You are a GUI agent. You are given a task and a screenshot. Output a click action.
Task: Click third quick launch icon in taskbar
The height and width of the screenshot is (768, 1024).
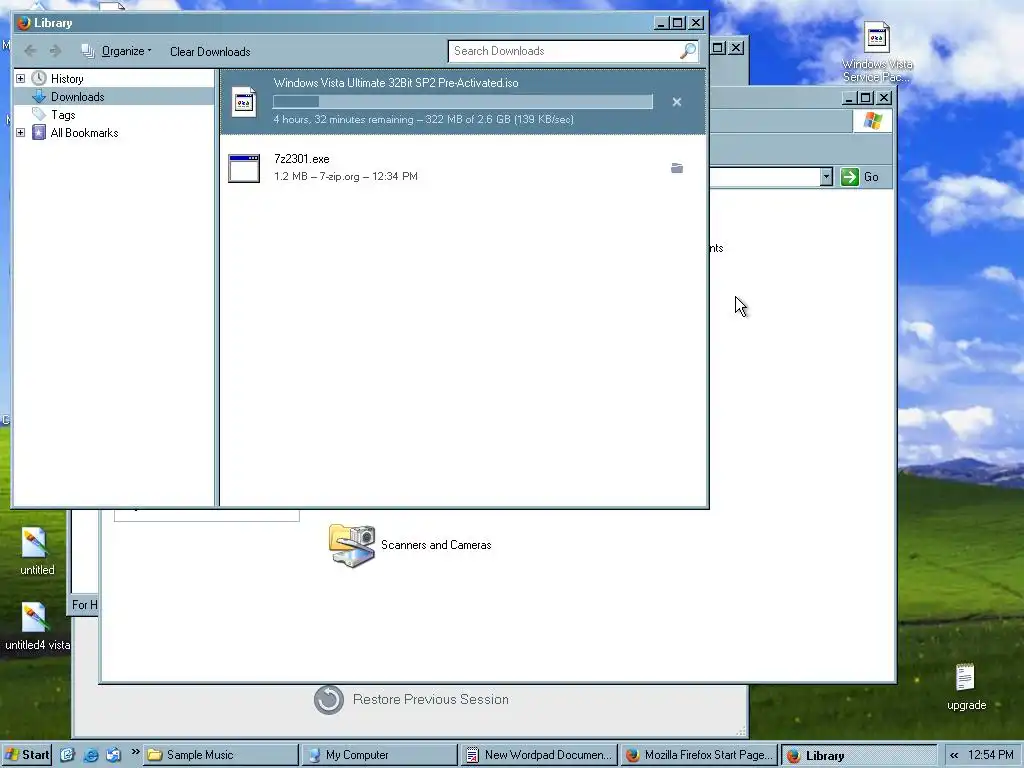114,755
